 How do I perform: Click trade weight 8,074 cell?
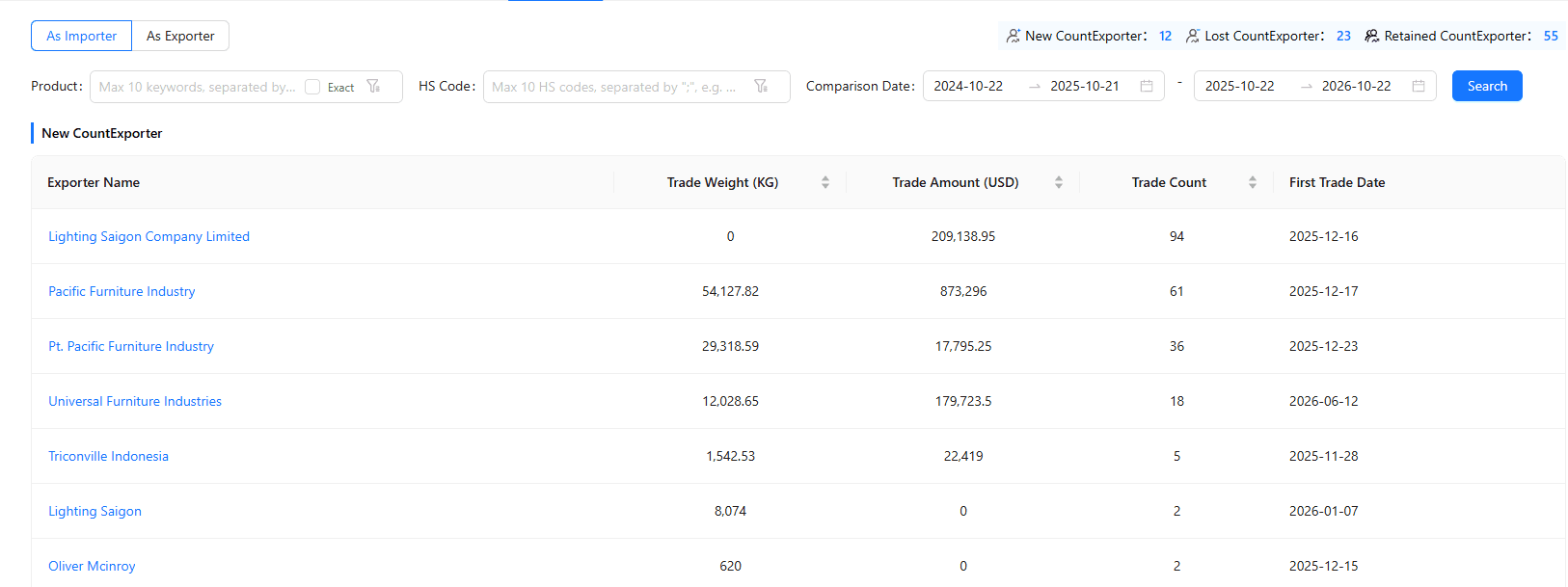pyautogui.click(x=730, y=511)
